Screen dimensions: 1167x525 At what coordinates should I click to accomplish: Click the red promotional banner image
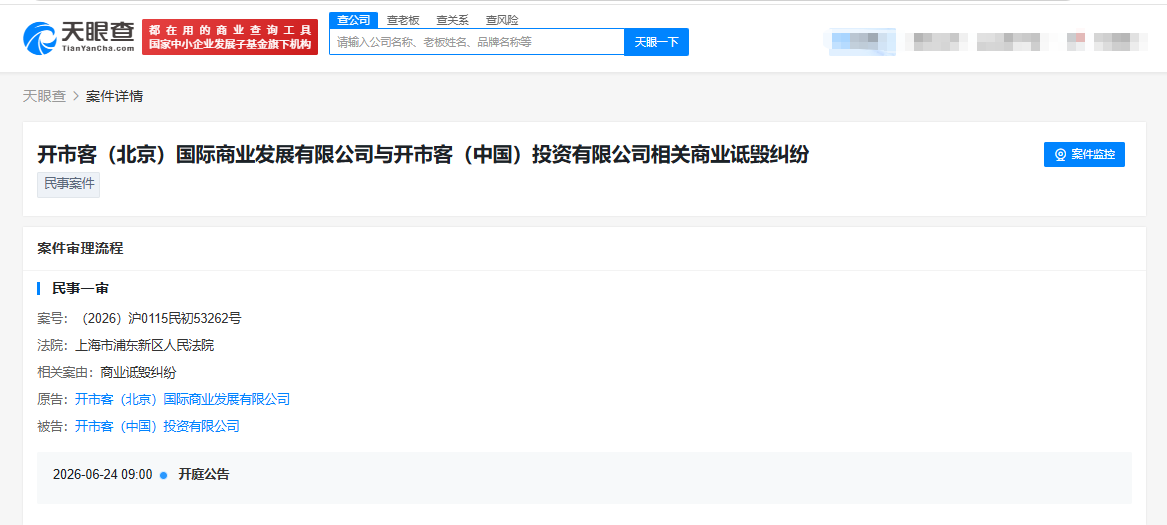point(230,37)
